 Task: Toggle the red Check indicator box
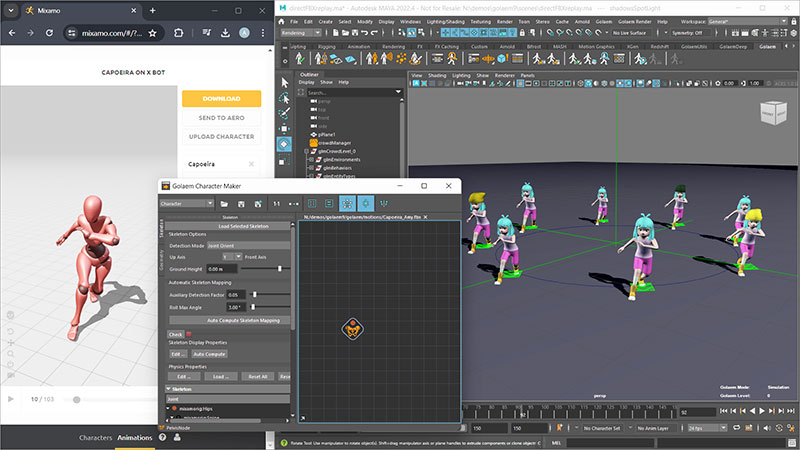[188, 334]
